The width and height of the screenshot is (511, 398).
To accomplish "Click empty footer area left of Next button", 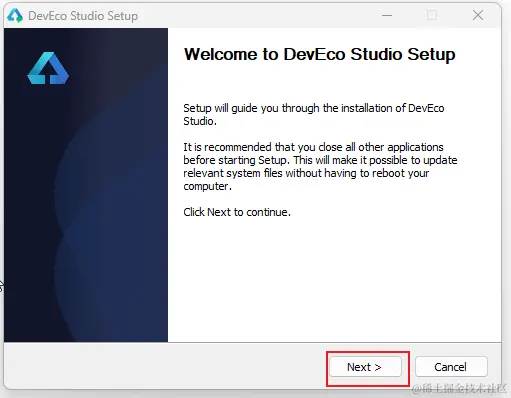I will click(x=163, y=366).
